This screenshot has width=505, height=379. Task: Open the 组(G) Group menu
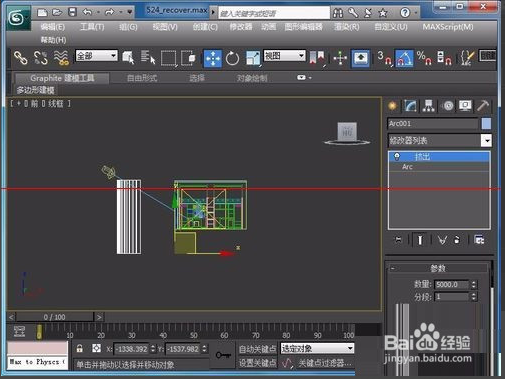[128, 27]
